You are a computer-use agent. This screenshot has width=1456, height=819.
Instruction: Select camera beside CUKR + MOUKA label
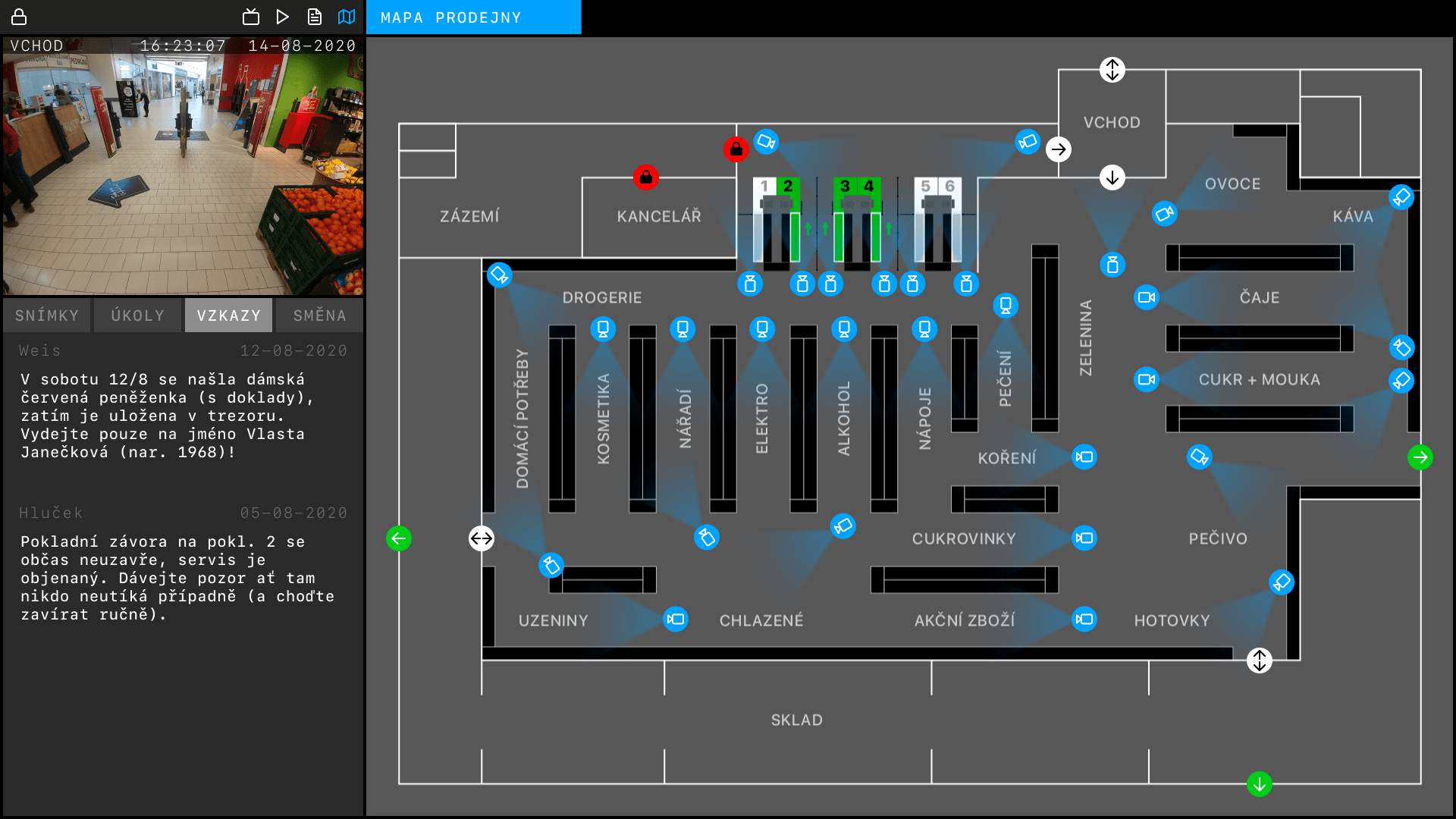[x=1146, y=379]
